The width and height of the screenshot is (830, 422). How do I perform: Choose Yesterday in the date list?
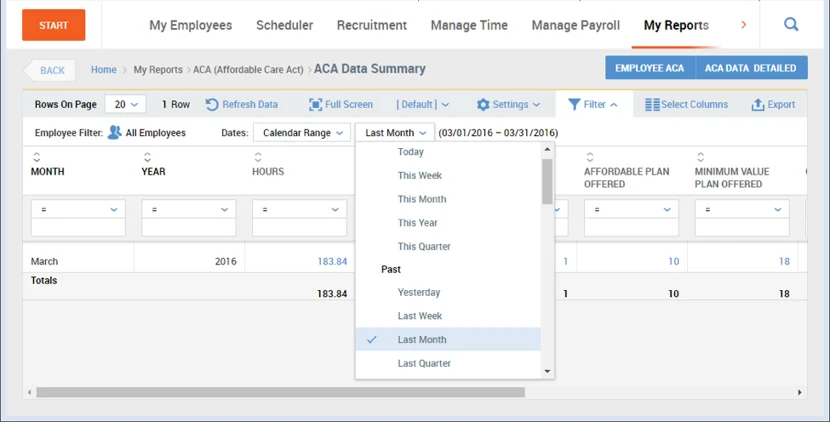(419, 293)
